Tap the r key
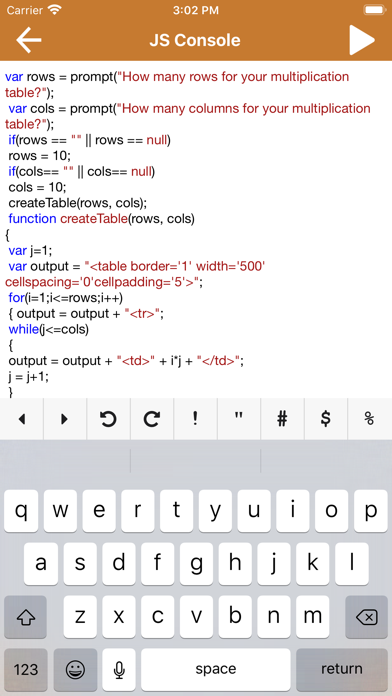Viewport: 392px width, 696px height. tap(138, 510)
